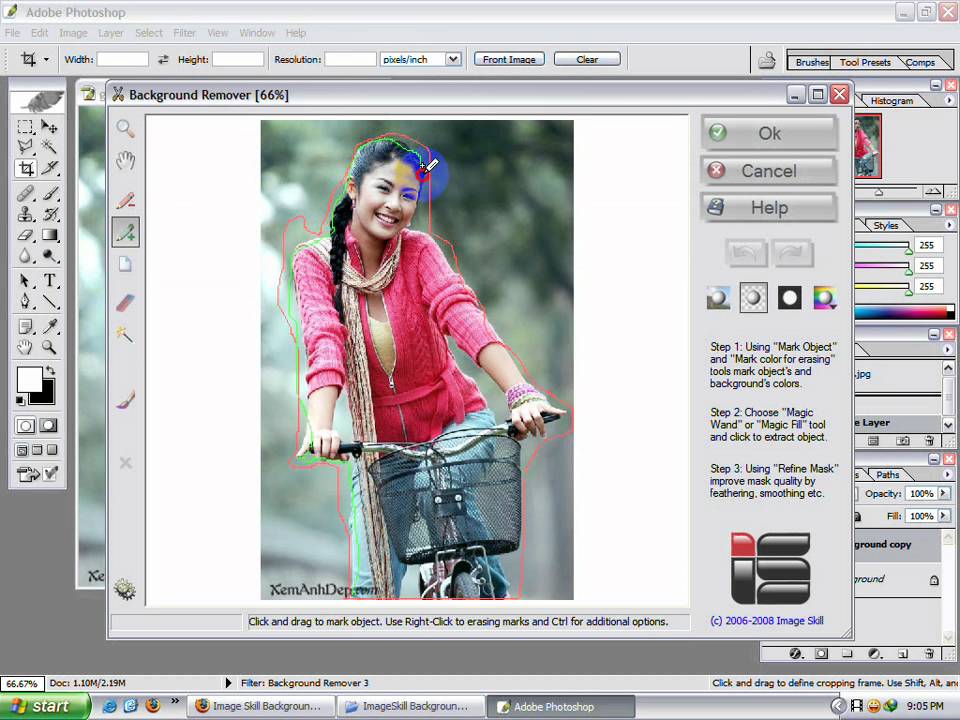
Task: Click the Histogram thumbnail preview
Action: click(x=868, y=146)
